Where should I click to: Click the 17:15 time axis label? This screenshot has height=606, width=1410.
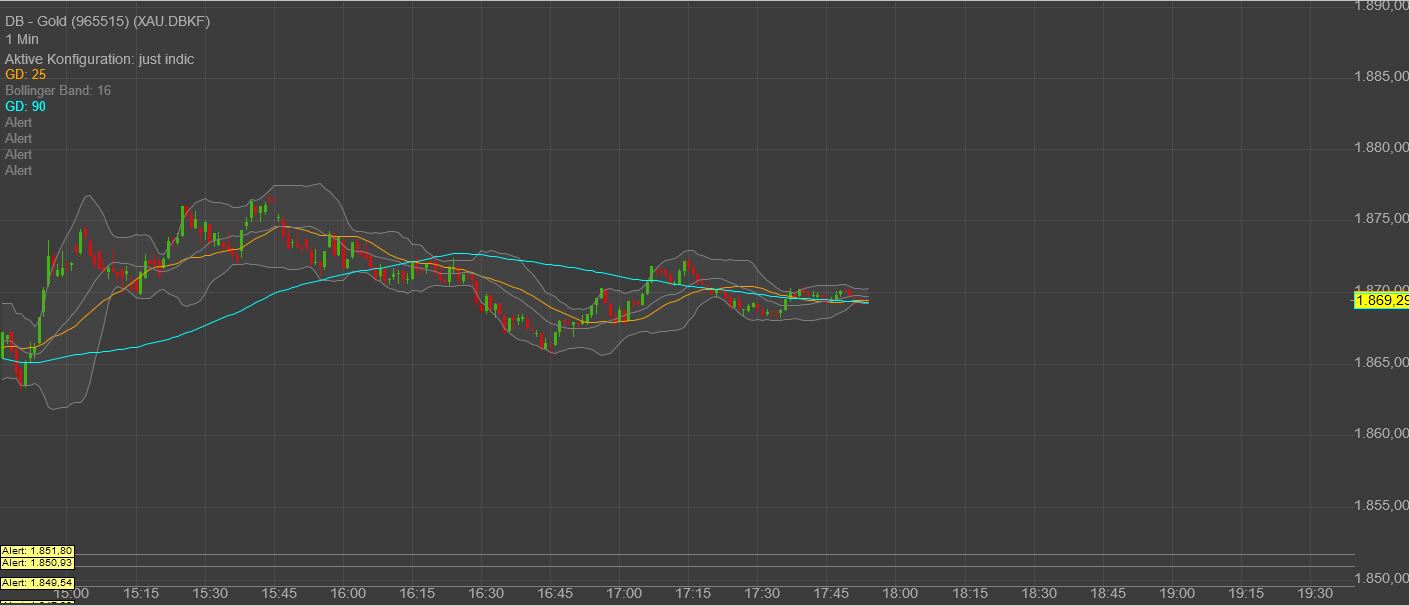click(x=693, y=594)
